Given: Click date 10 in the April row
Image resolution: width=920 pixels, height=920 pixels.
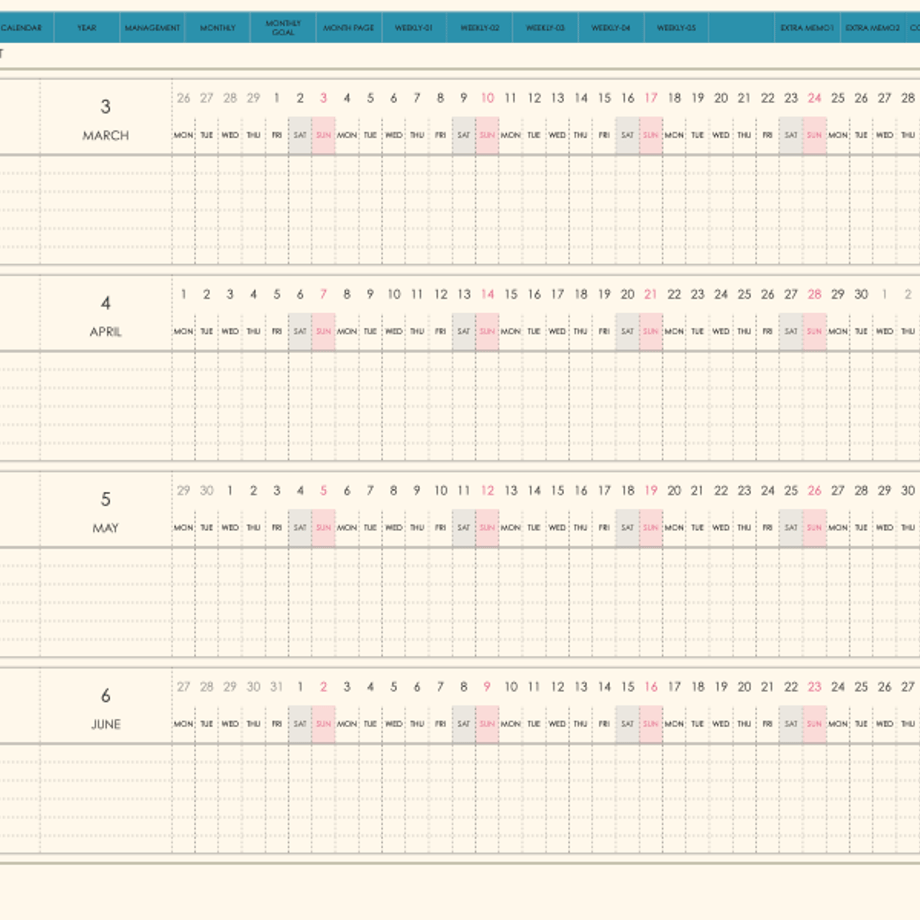Looking at the screenshot, I should click(x=394, y=295).
